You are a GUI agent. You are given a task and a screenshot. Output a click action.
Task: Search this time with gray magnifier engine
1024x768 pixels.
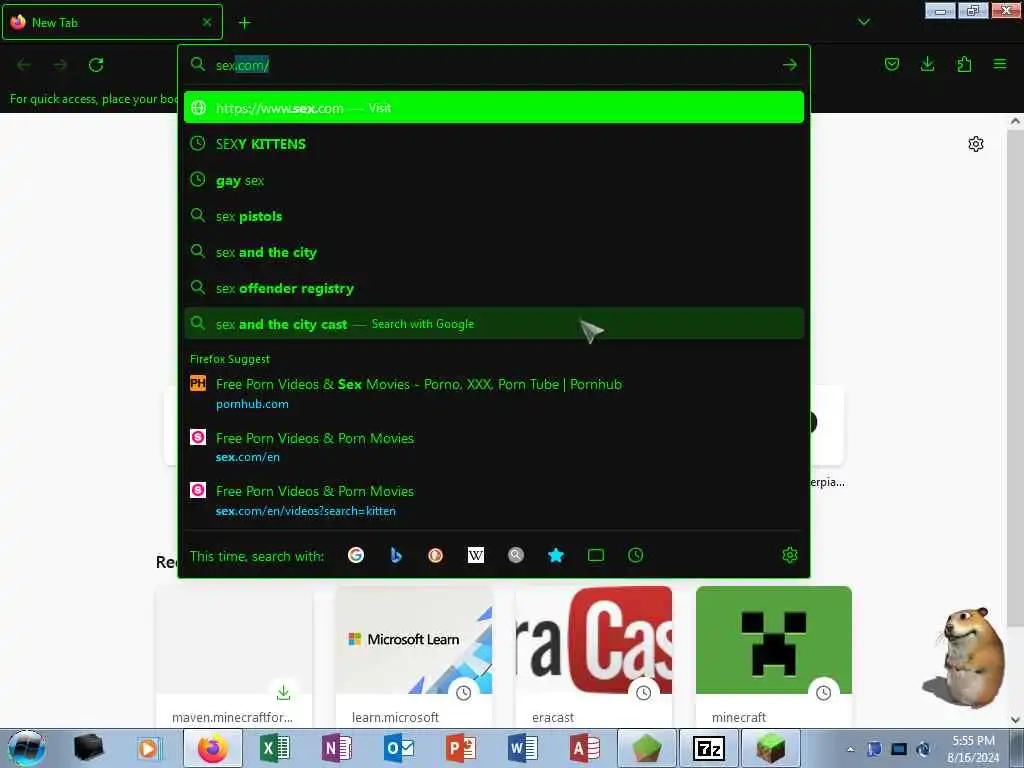516,555
